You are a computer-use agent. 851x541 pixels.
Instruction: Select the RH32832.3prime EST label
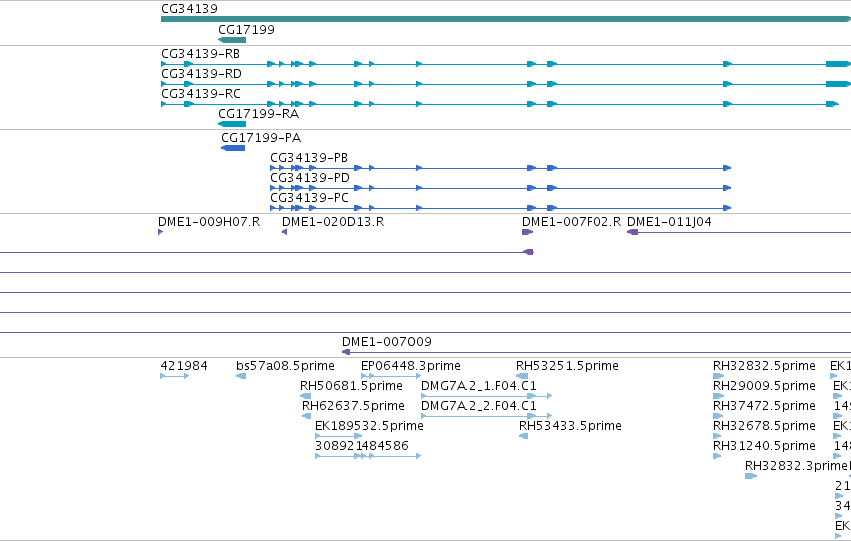(x=796, y=466)
